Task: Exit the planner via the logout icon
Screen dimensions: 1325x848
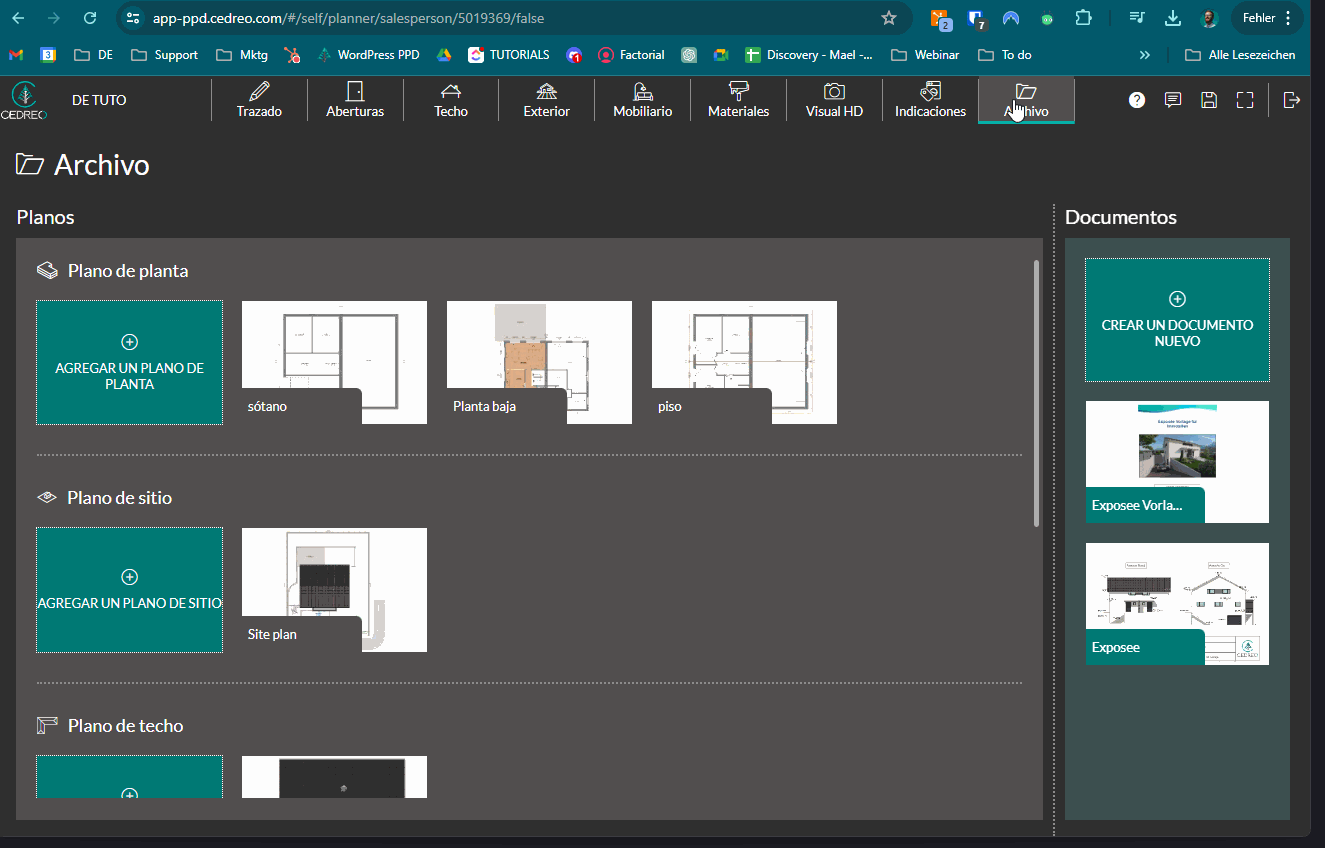Action: (x=1291, y=100)
